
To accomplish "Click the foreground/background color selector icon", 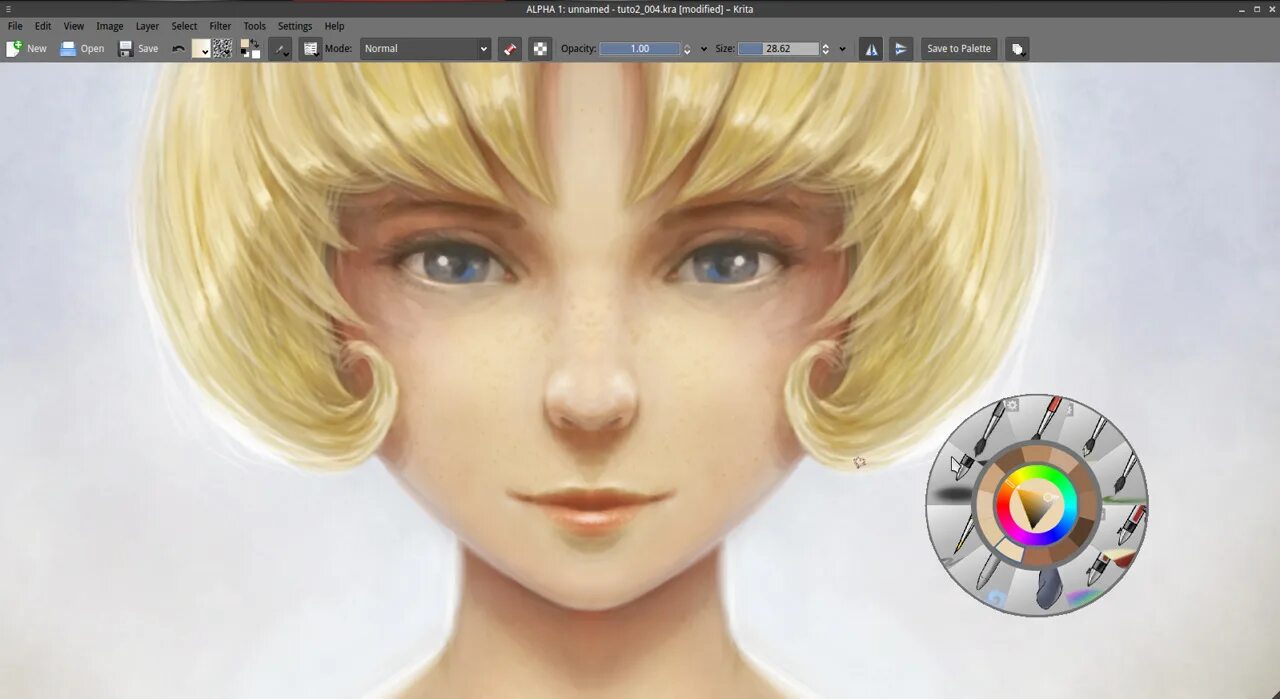I will coord(250,48).
